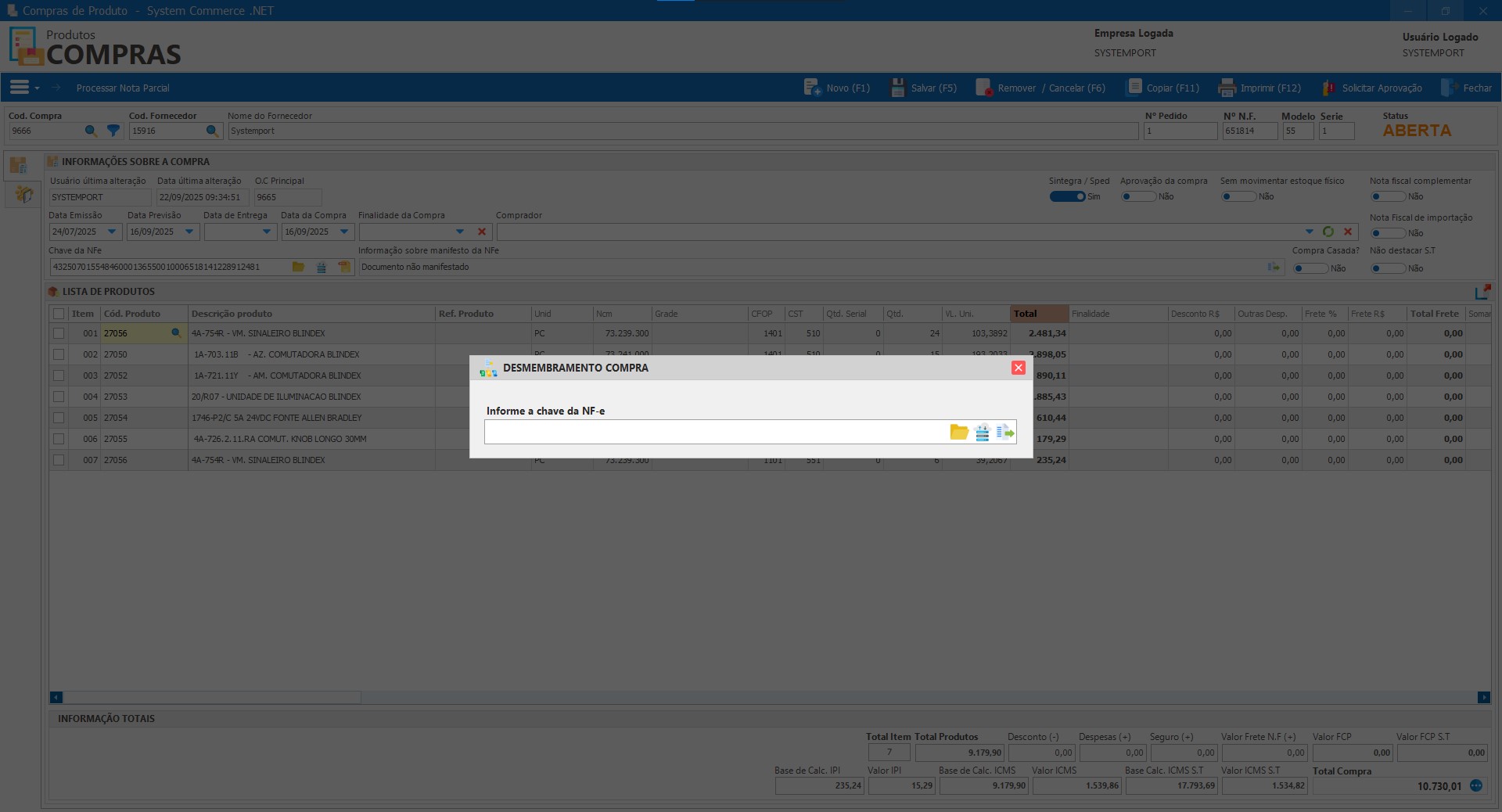Viewport: 1502px width, 812px height.
Task: Click the search icon next to Cod. Fornecedor
Action: pos(212,131)
